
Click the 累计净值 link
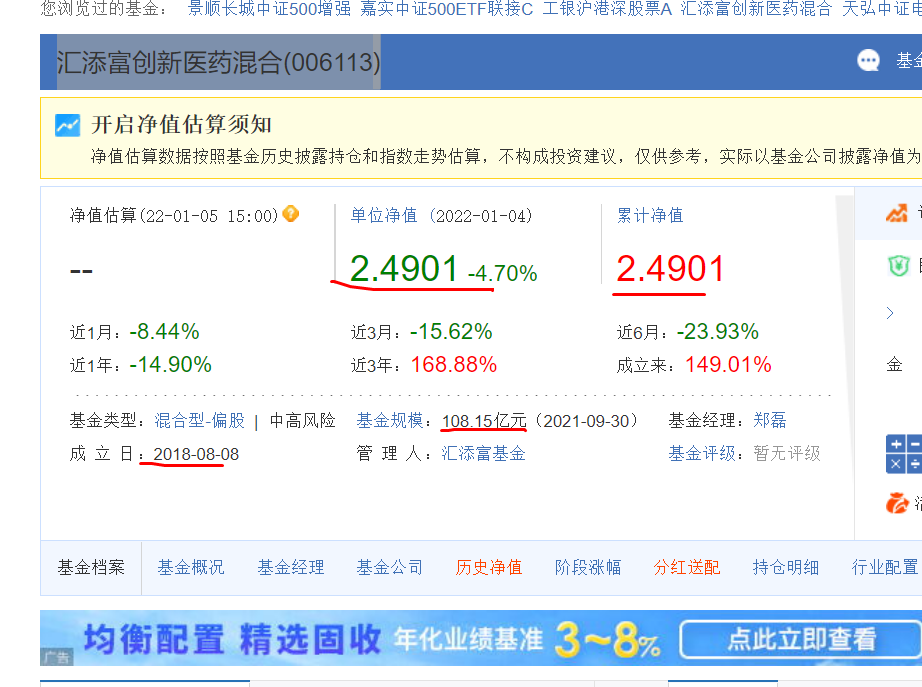[650, 215]
